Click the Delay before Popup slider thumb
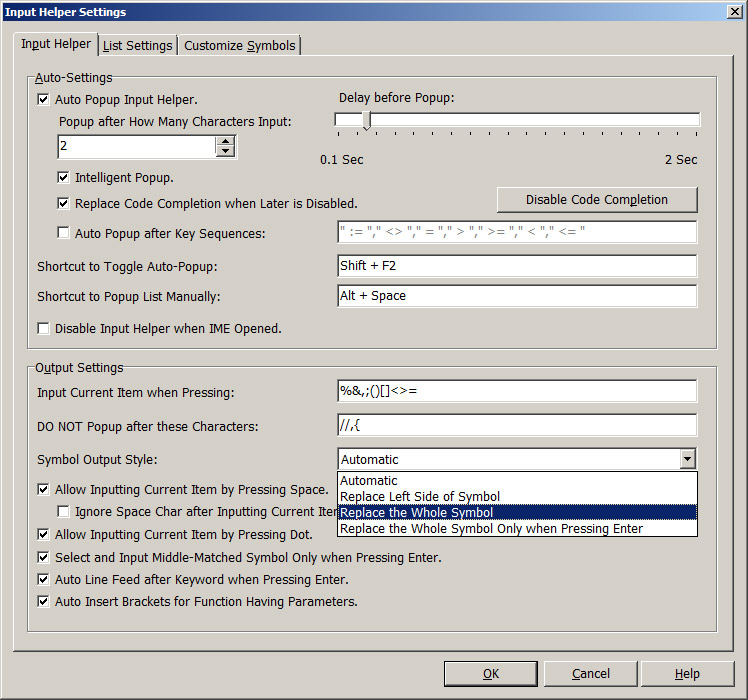The height and width of the screenshot is (700, 748). point(366,121)
